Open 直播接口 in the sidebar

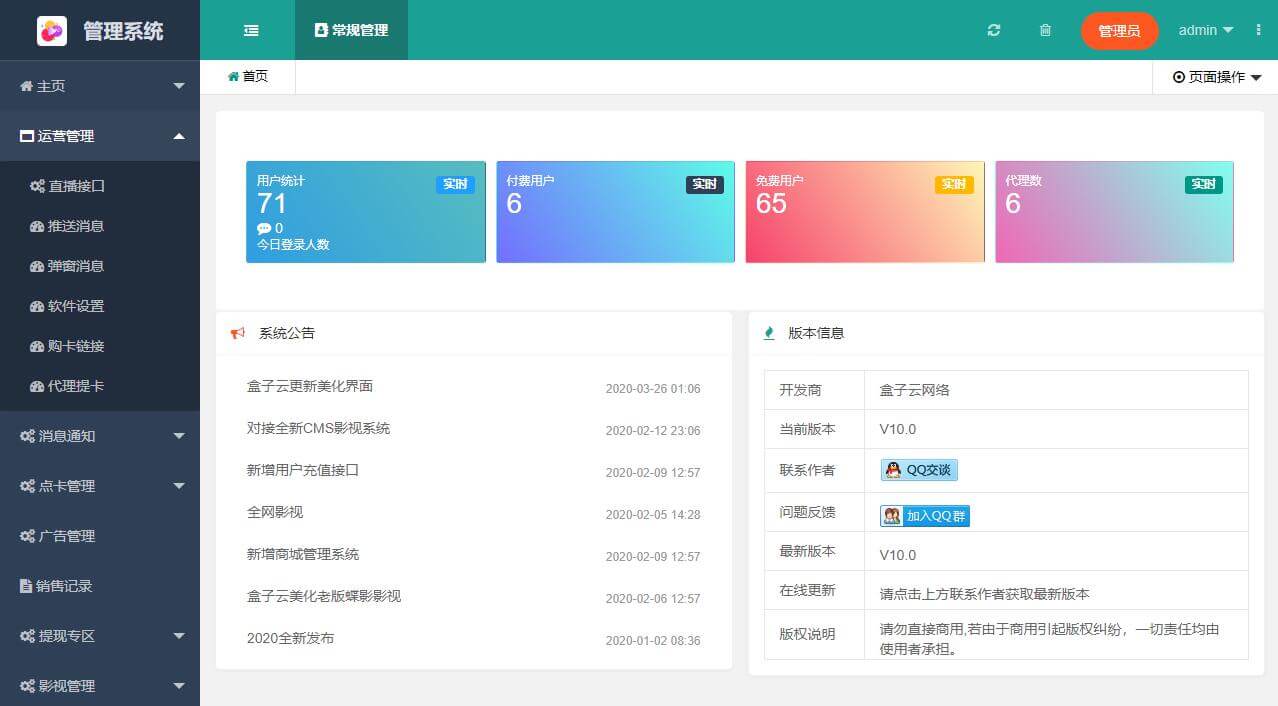coord(76,186)
